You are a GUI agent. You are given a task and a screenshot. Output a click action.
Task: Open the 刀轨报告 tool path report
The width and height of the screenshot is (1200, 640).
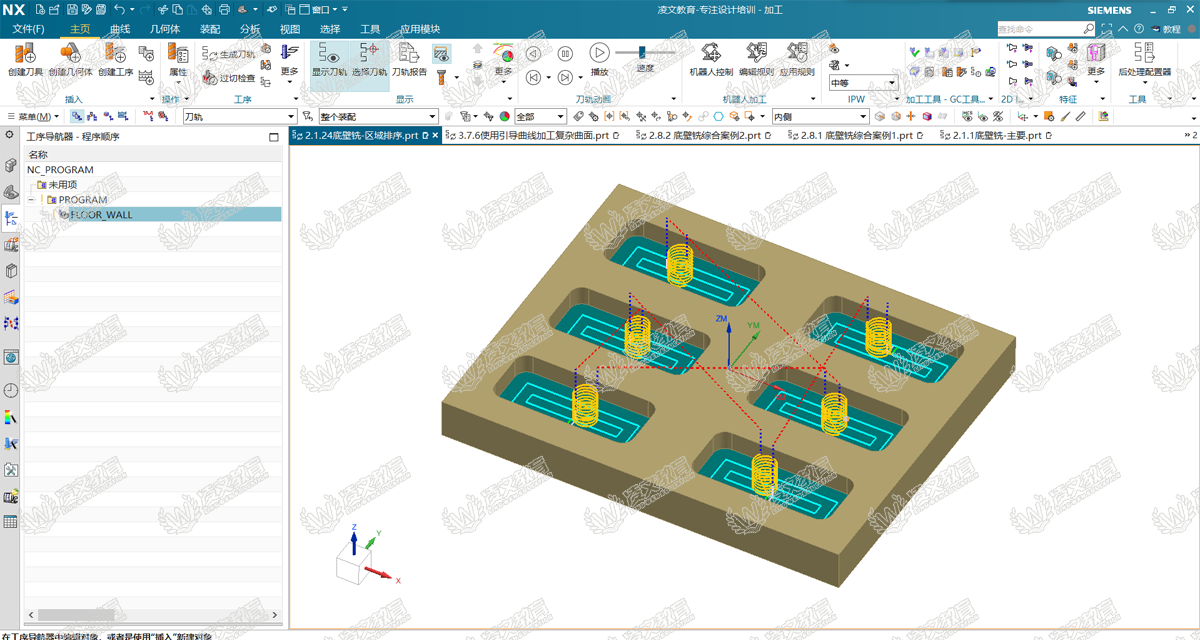(409, 59)
